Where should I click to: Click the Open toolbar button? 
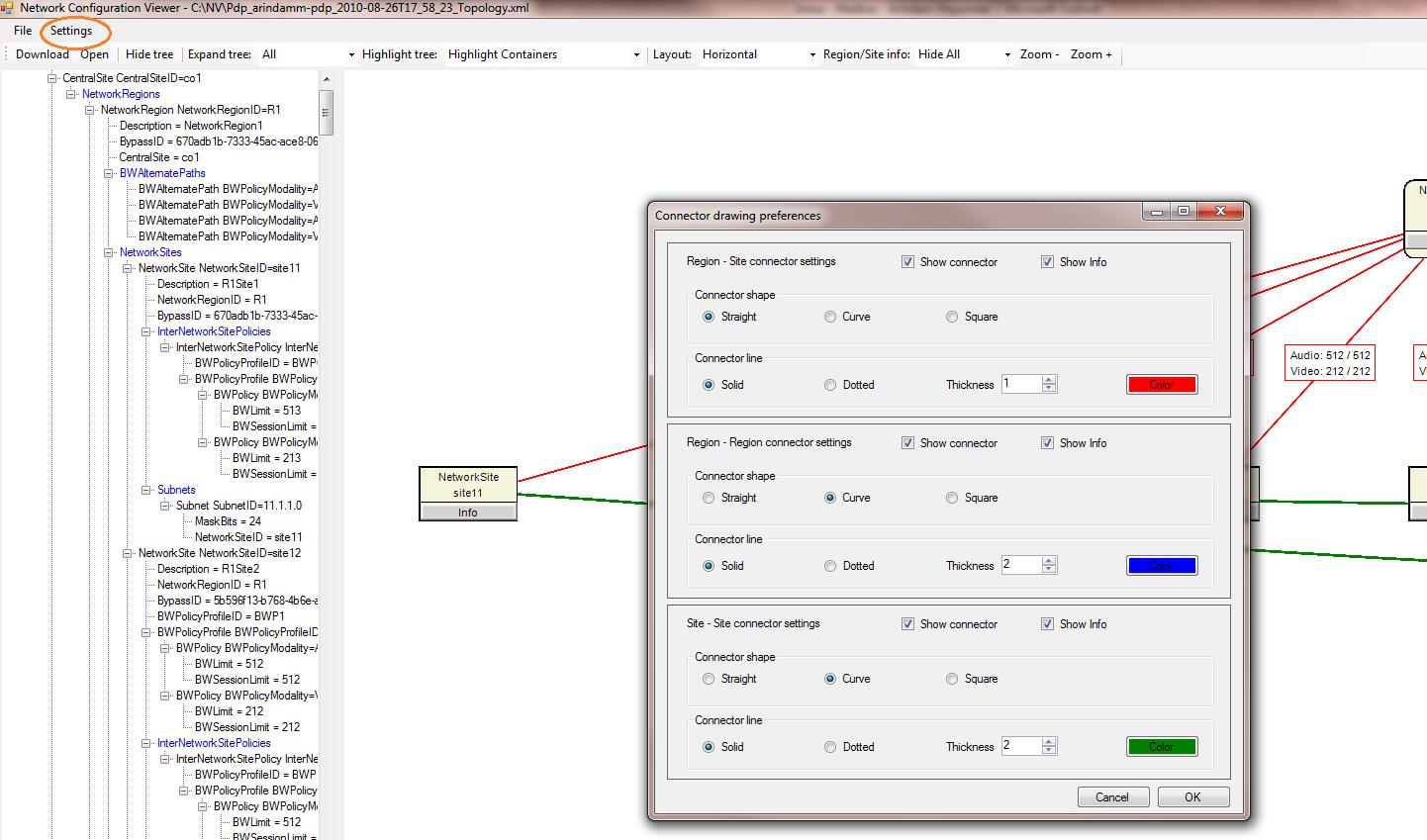(94, 54)
